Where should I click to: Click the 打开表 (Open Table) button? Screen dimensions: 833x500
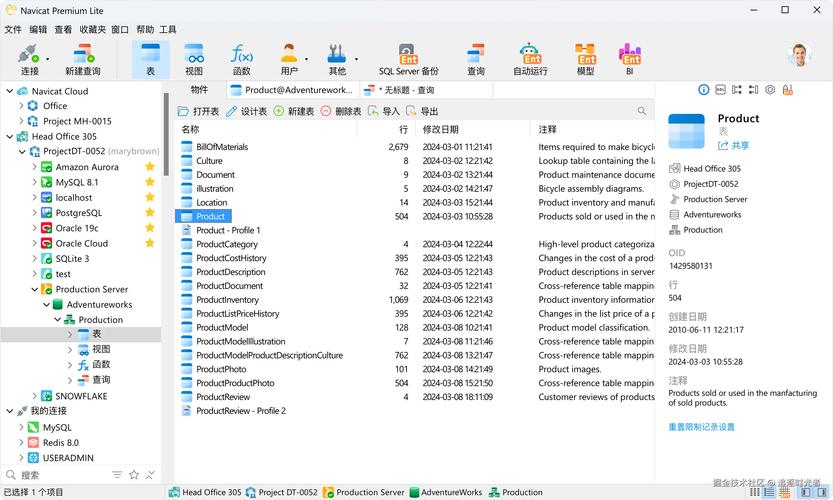point(198,111)
